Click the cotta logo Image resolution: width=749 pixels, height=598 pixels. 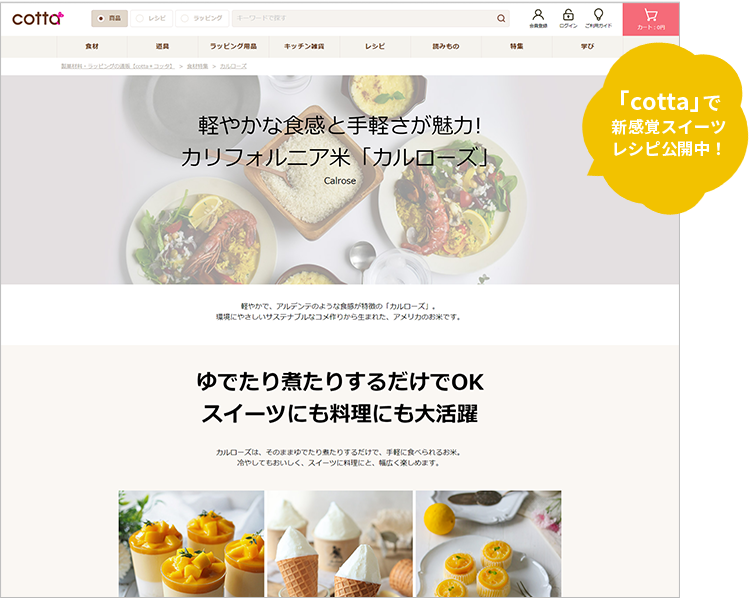pos(38,19)
